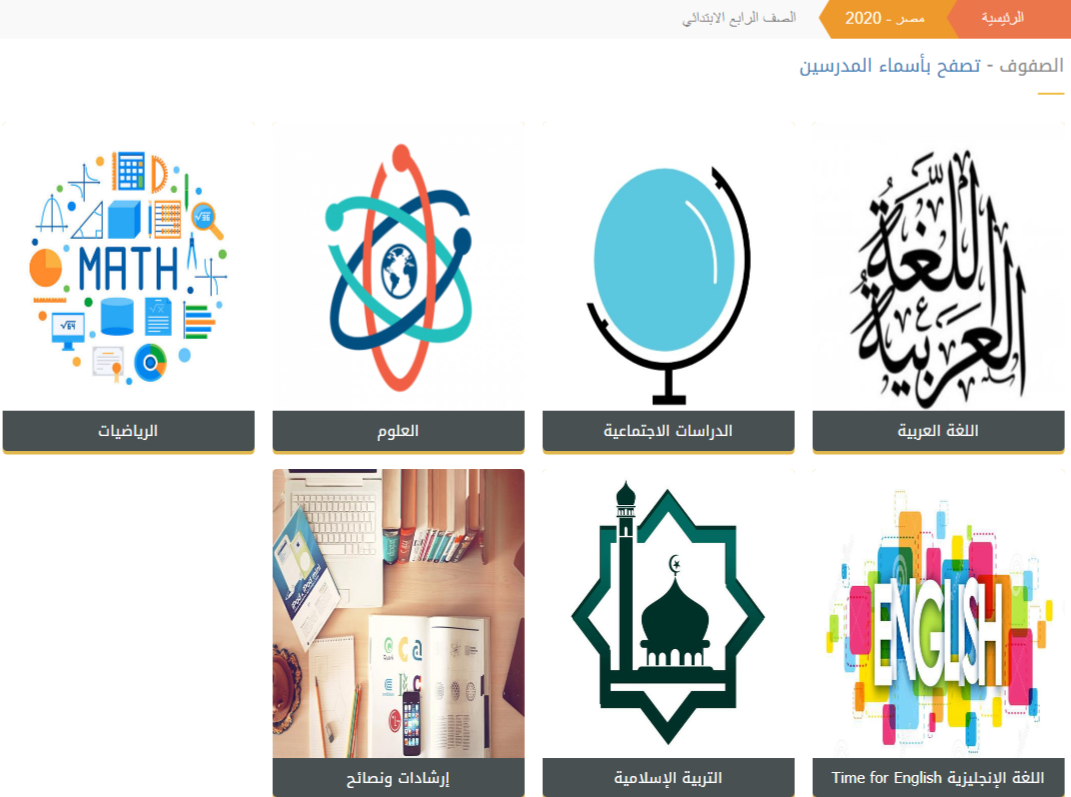Click the العلوم button
Image resolution: width=1071 pixels, height=797 pixels.
[398, 431]
